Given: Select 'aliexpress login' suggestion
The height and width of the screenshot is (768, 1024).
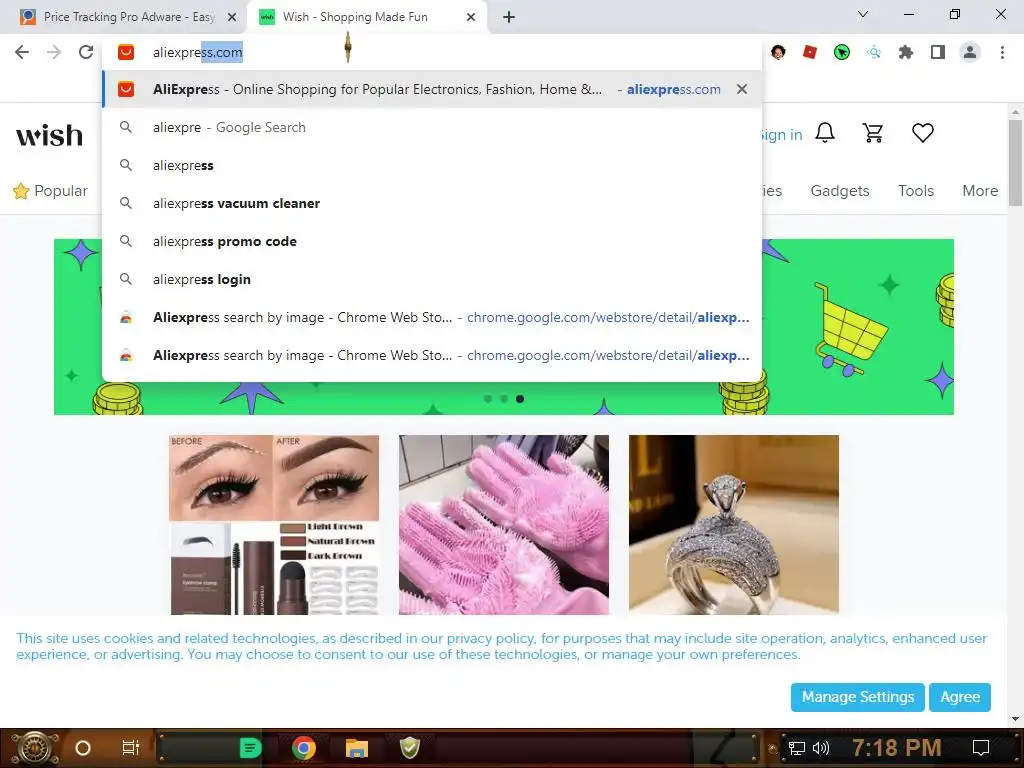Looking at the screenshot, I should 431,279.
